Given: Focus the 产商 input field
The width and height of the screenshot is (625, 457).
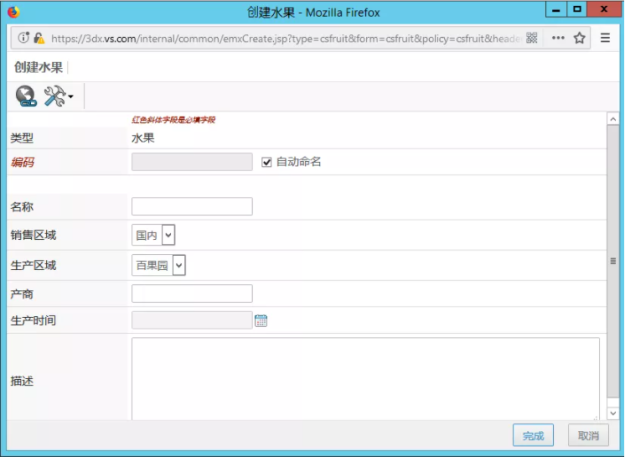Looking at the screenshot, I should coord(192,294).
